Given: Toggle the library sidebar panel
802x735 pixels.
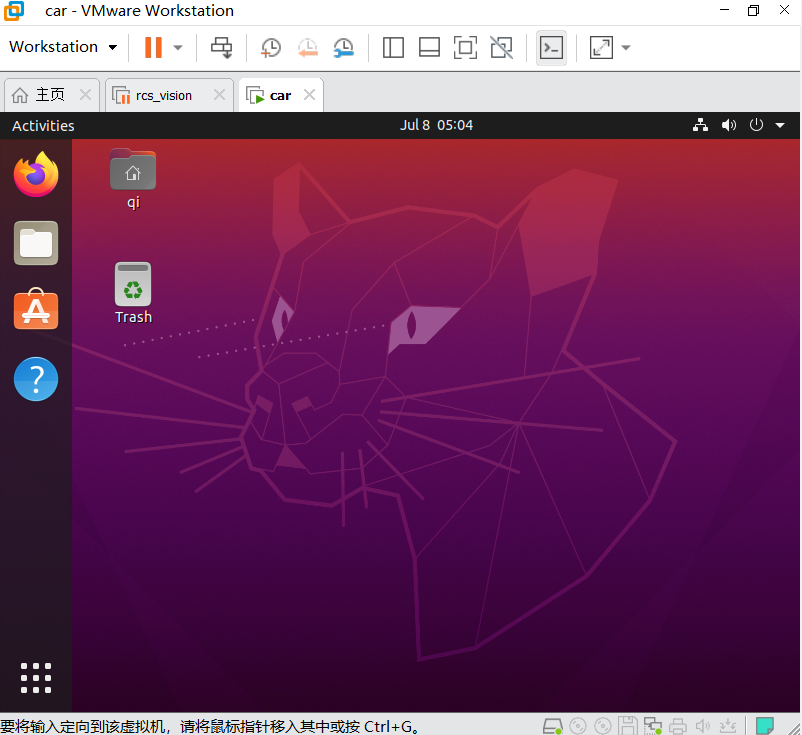Looking at the screenshot, I should pyautogui.click(x=393, y=48).
